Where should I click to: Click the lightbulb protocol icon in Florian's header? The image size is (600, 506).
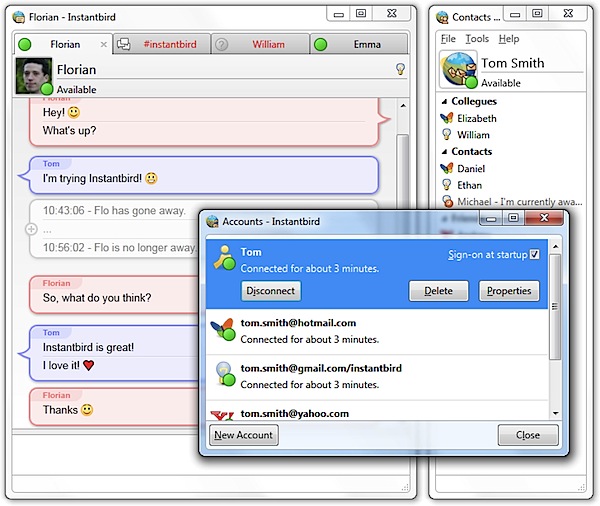coord(400,69)
